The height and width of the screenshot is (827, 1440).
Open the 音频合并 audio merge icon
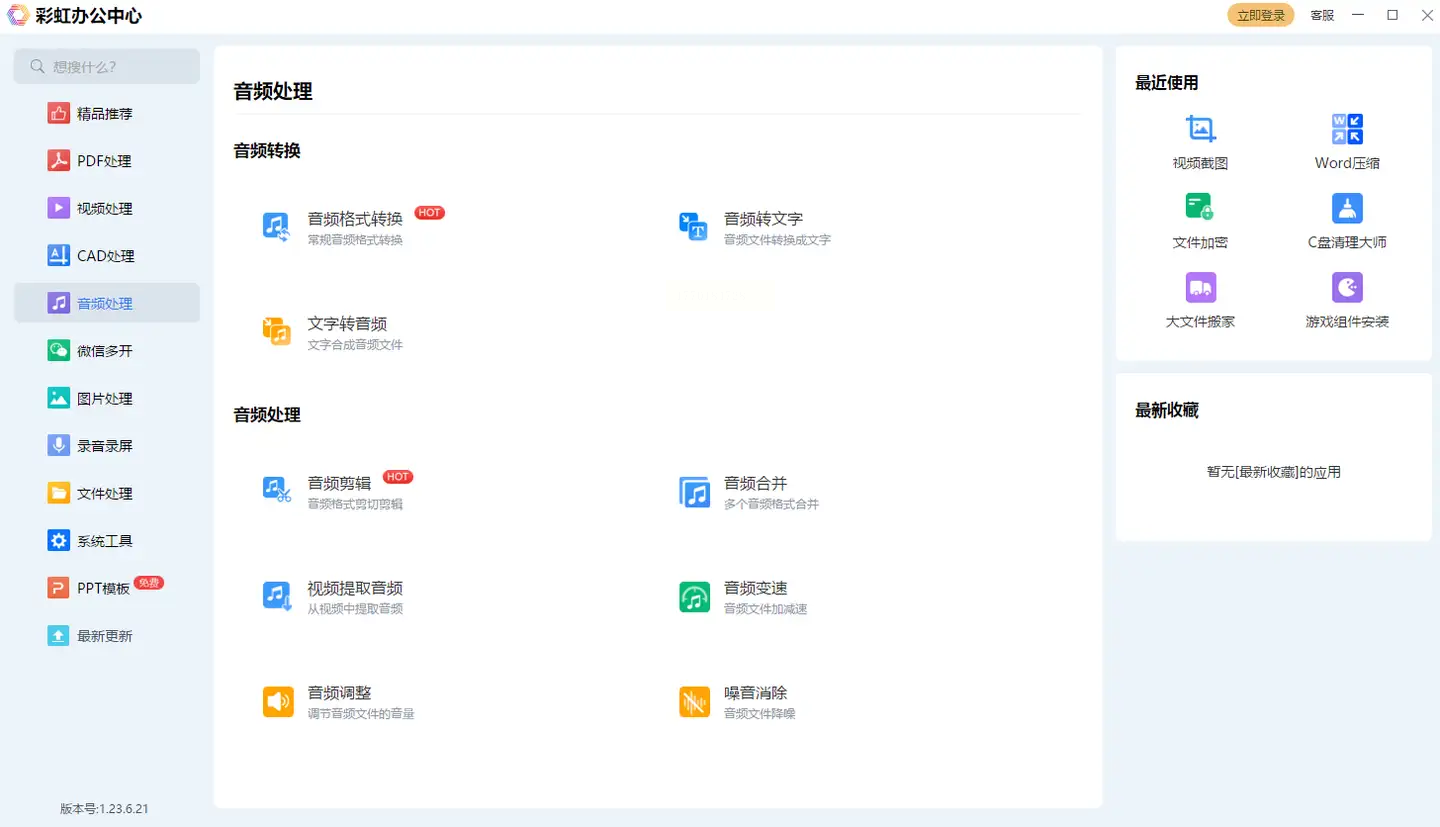pos(694,492)
